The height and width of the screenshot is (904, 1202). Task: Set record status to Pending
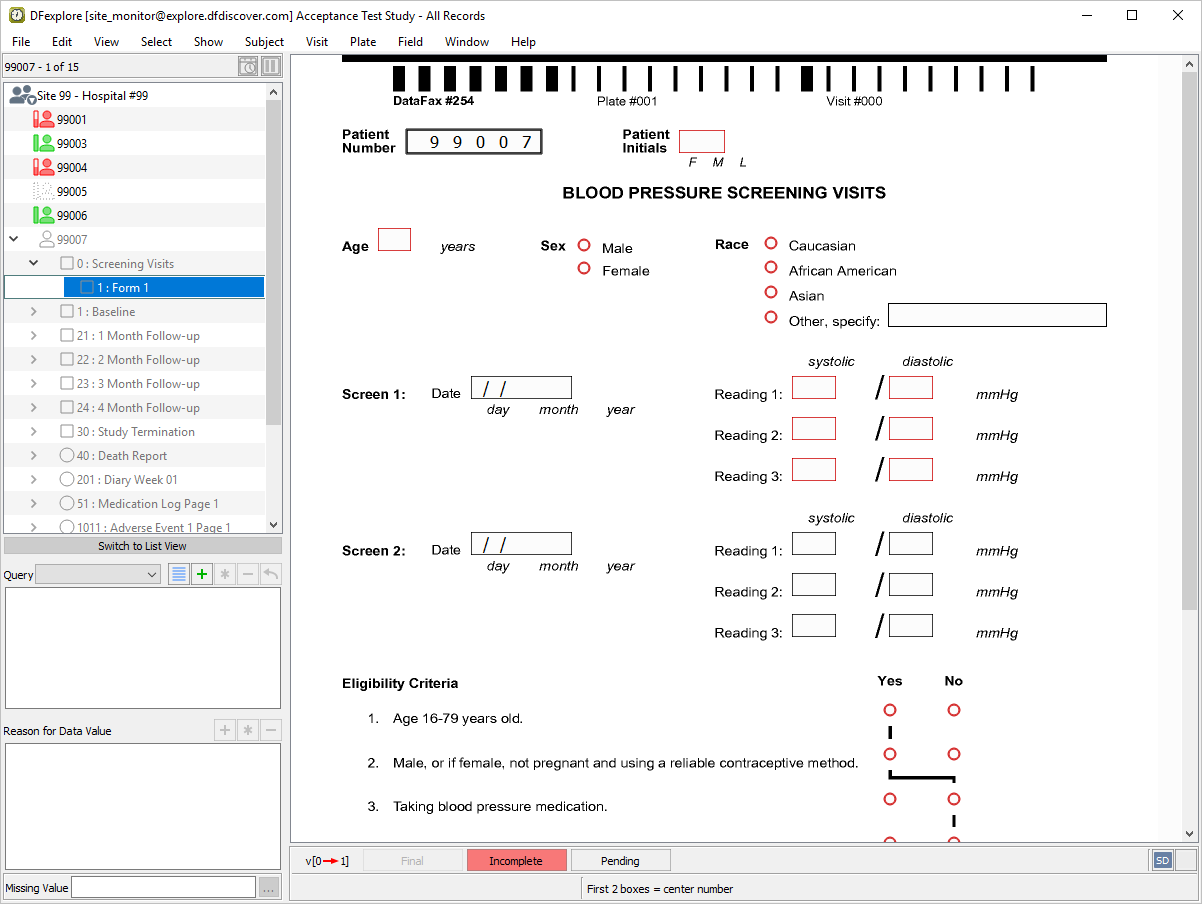[x=620, y=861]
